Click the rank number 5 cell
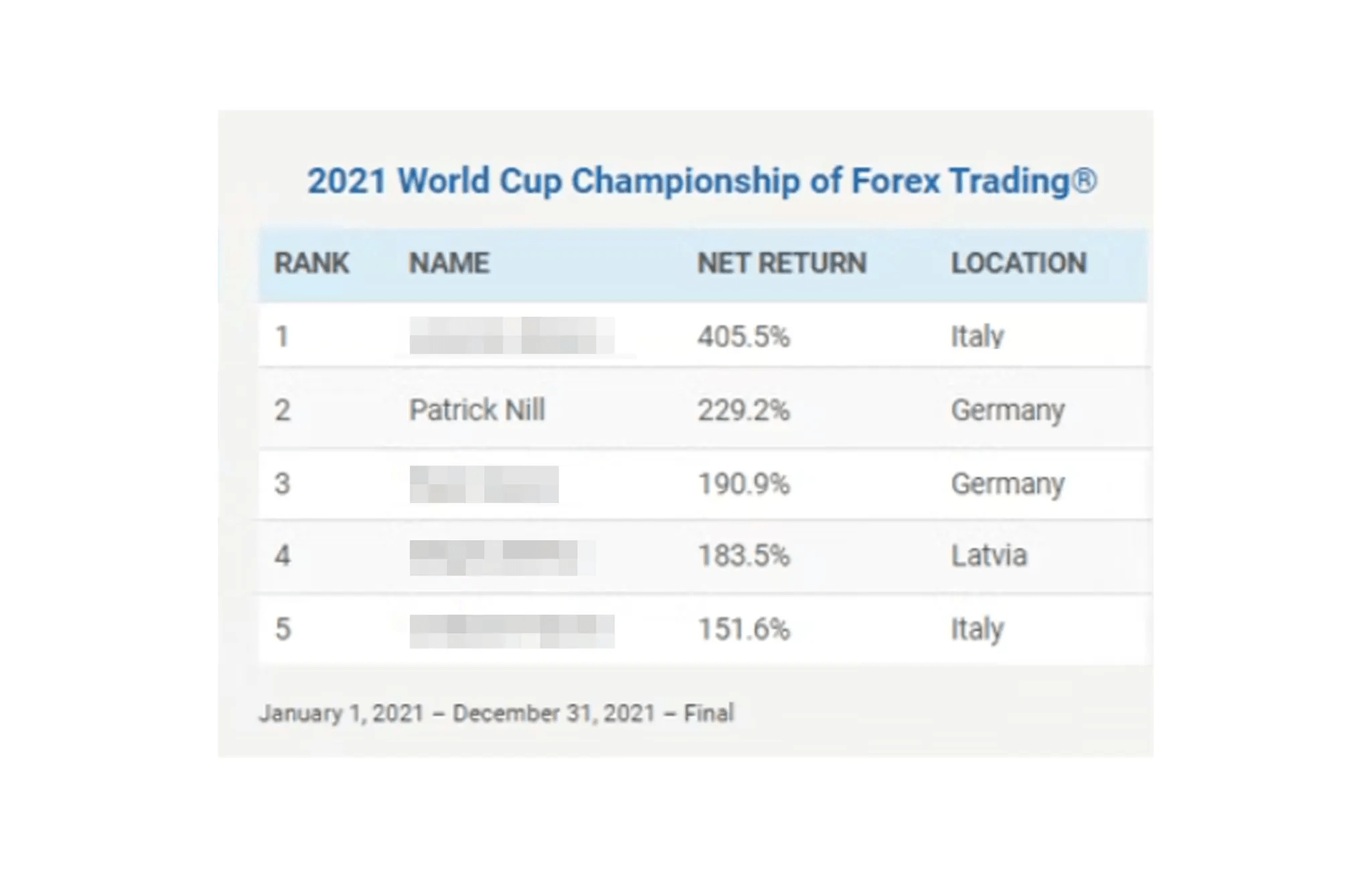The image size is (1372, 870). 283,629
